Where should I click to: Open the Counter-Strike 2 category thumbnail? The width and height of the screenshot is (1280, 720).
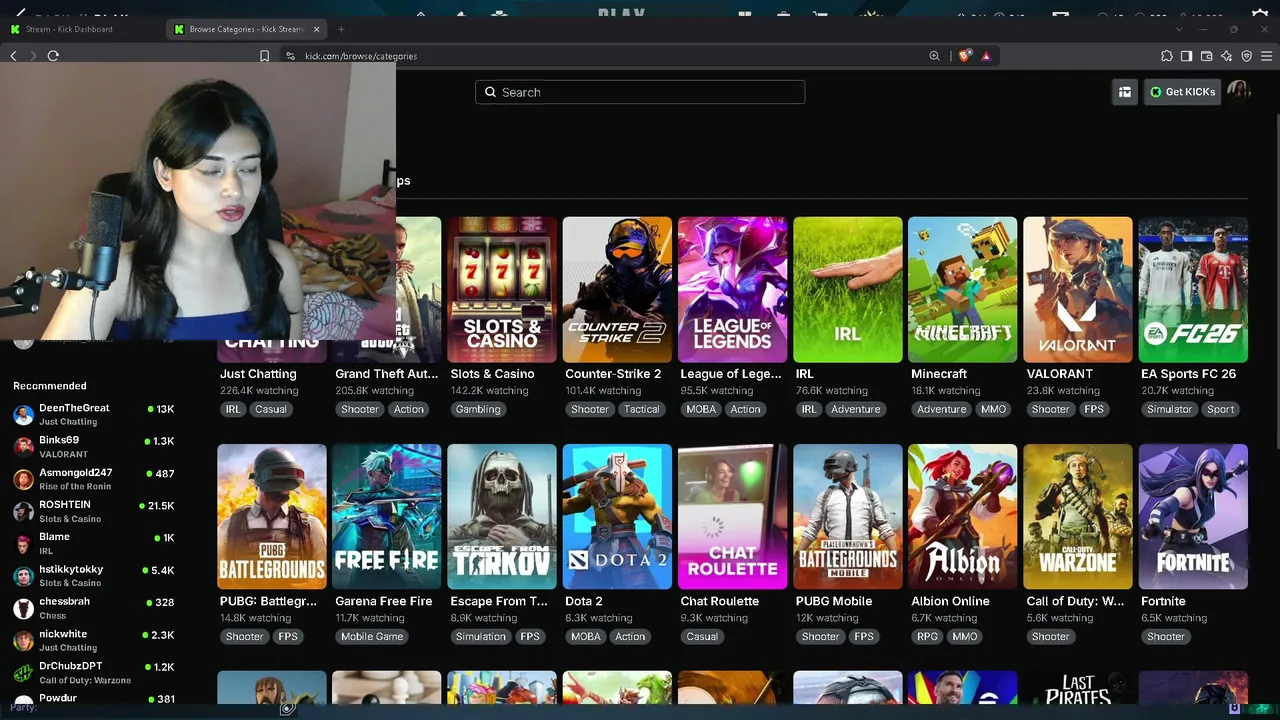pyautogui.click(x=617, y=290)
